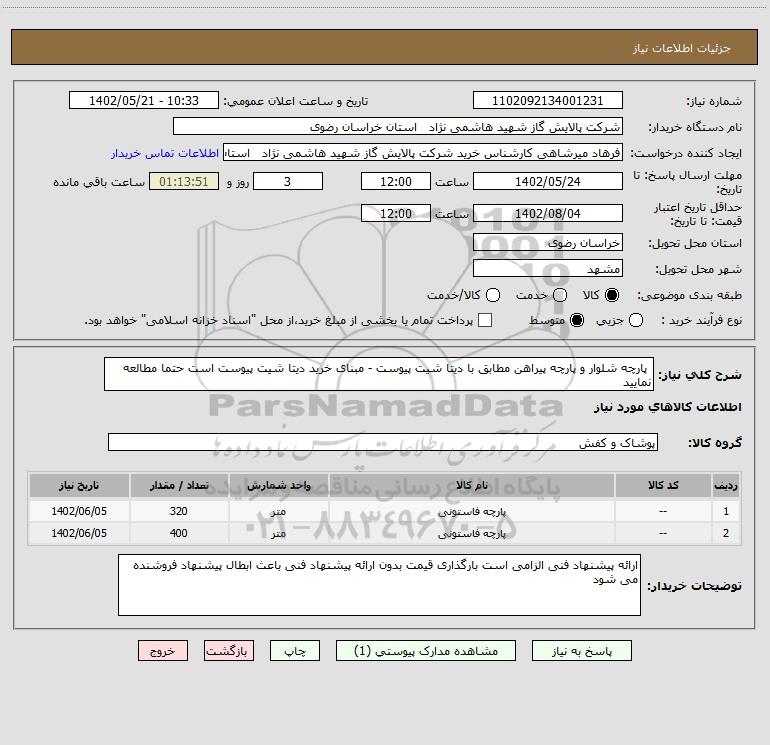Click the تعداد / مقدار column header

(x=179, y=485)
